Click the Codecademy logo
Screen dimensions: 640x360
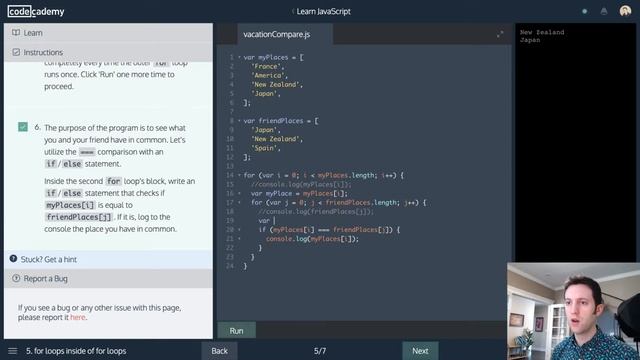click(x=36, y=11)
